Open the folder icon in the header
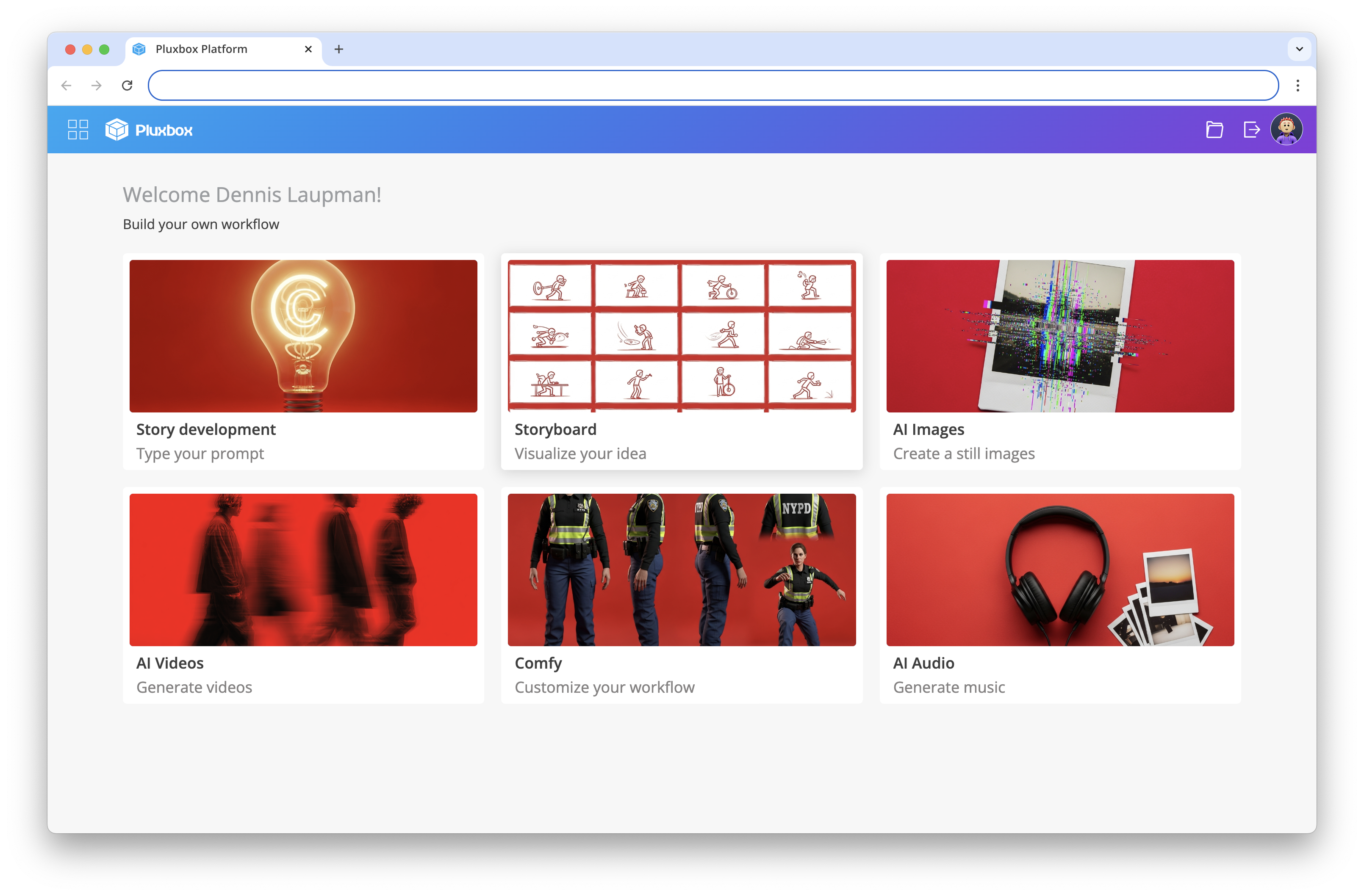The image size is (1364, 896). (x=1214, y=129)
